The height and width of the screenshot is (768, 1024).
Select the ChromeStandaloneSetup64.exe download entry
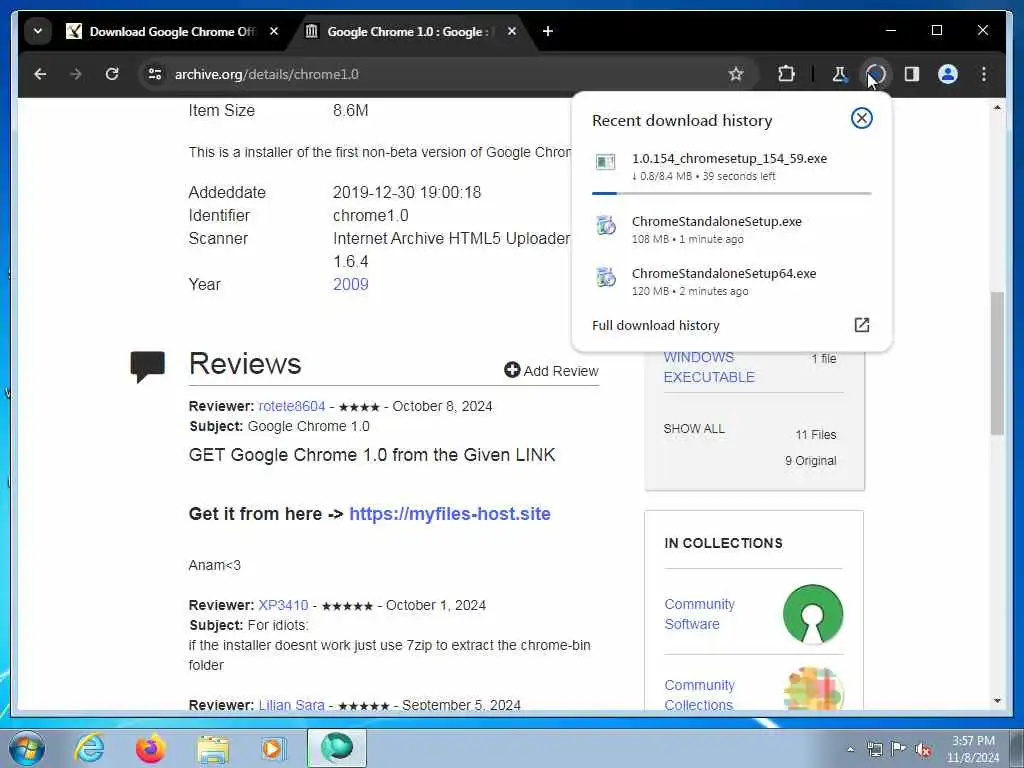pos(731,281)
